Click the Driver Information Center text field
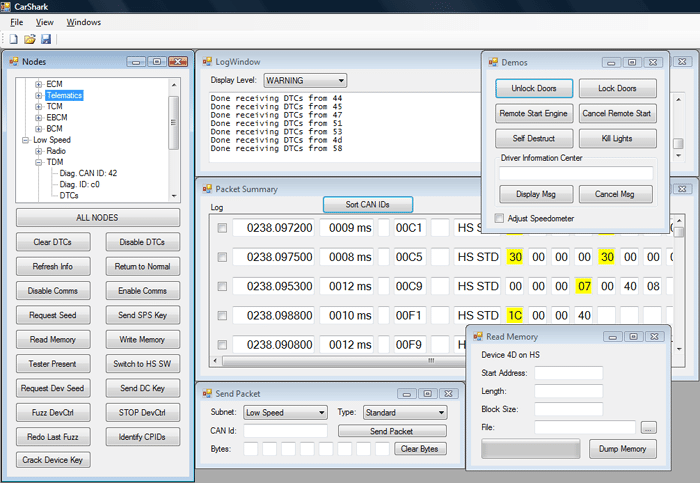Screen dimensions: 700x483 576,173
